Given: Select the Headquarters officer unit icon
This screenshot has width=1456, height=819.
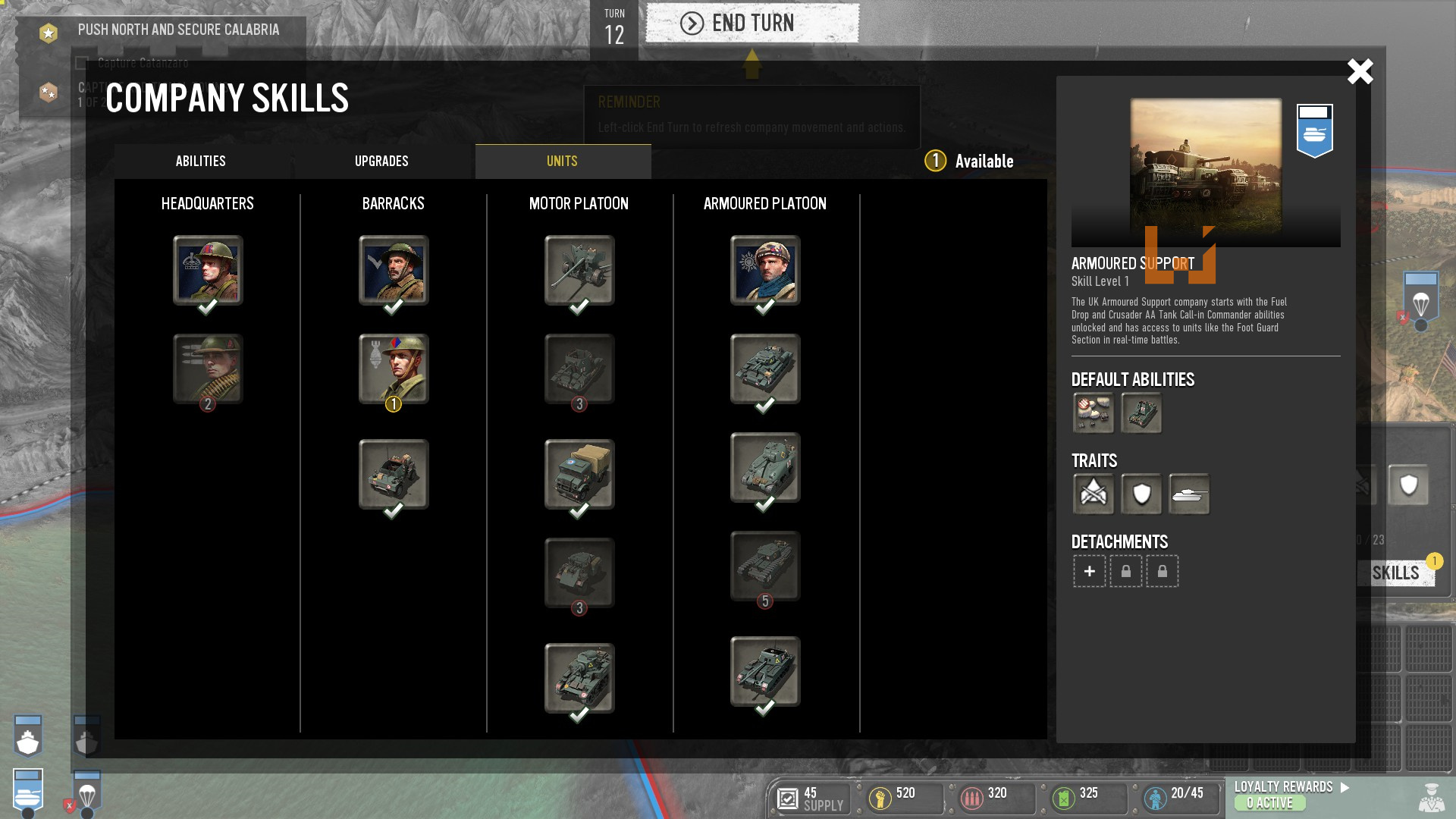Looking at the screenshot, I should click(208, 270).
